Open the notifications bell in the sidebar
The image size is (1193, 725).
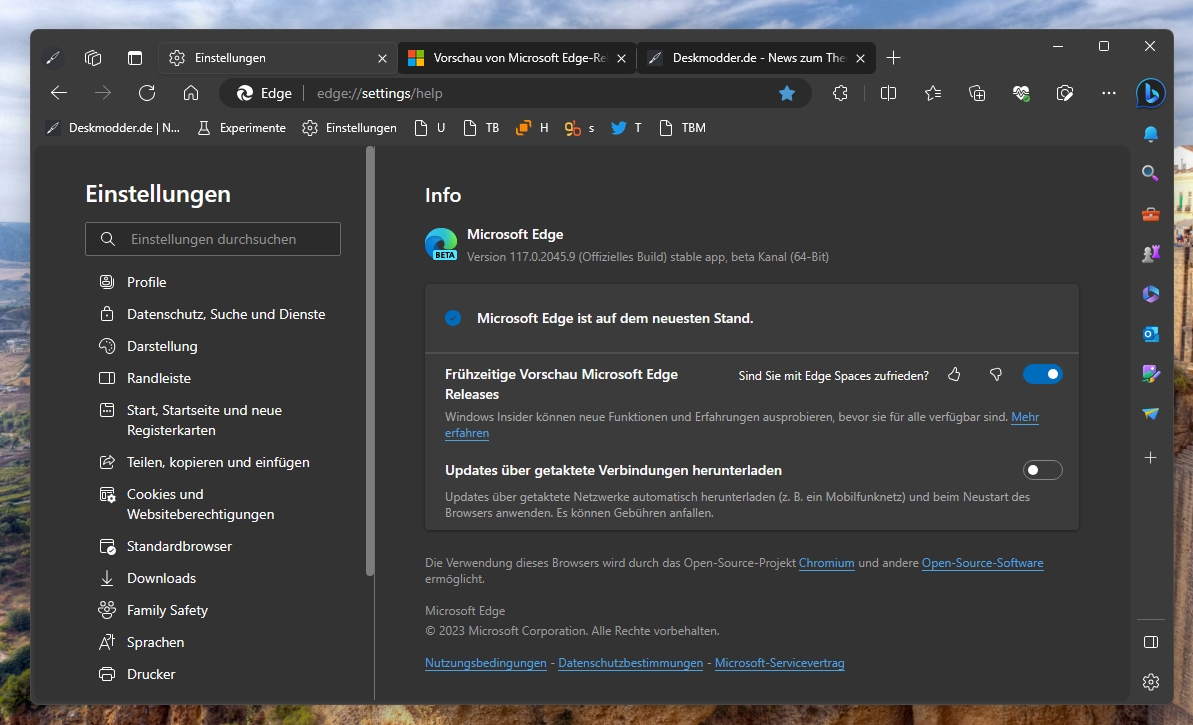coord(1150,134)
